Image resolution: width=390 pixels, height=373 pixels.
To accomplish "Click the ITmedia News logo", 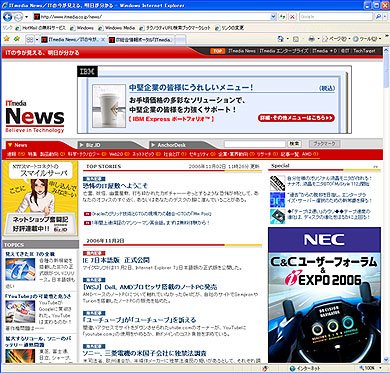I will tap(35, 116).
